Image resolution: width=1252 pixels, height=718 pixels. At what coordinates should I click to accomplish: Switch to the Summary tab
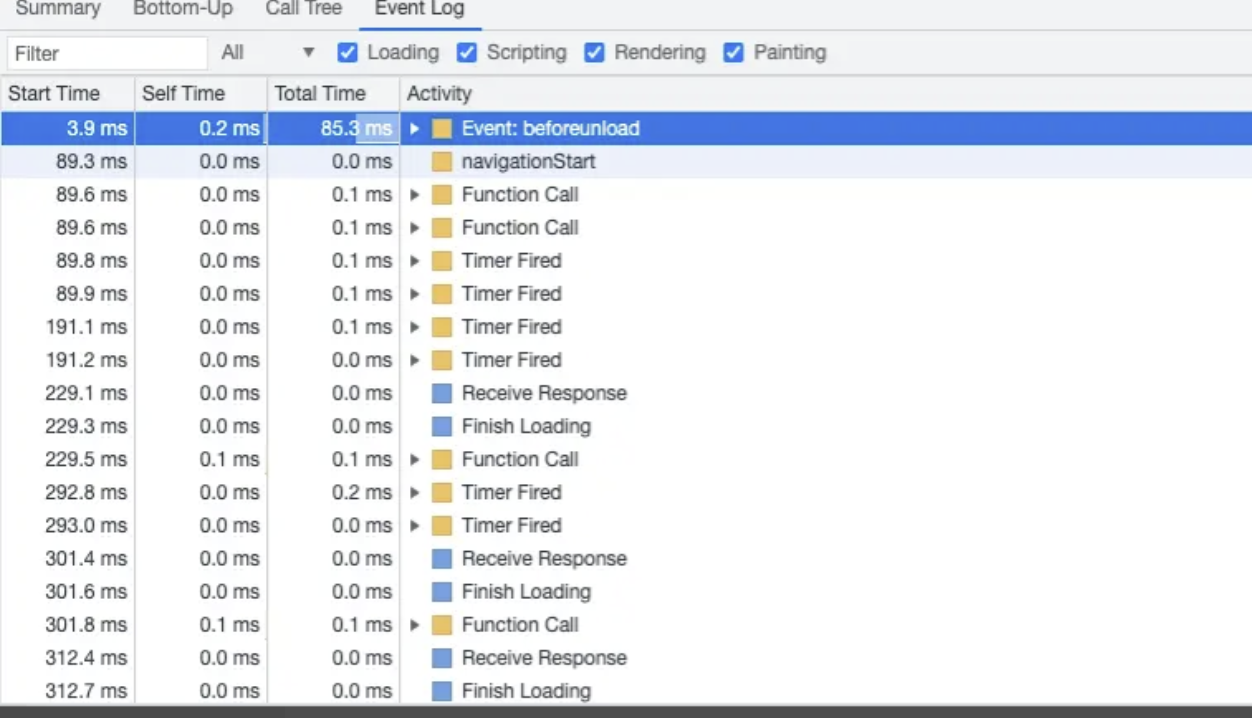57,9
